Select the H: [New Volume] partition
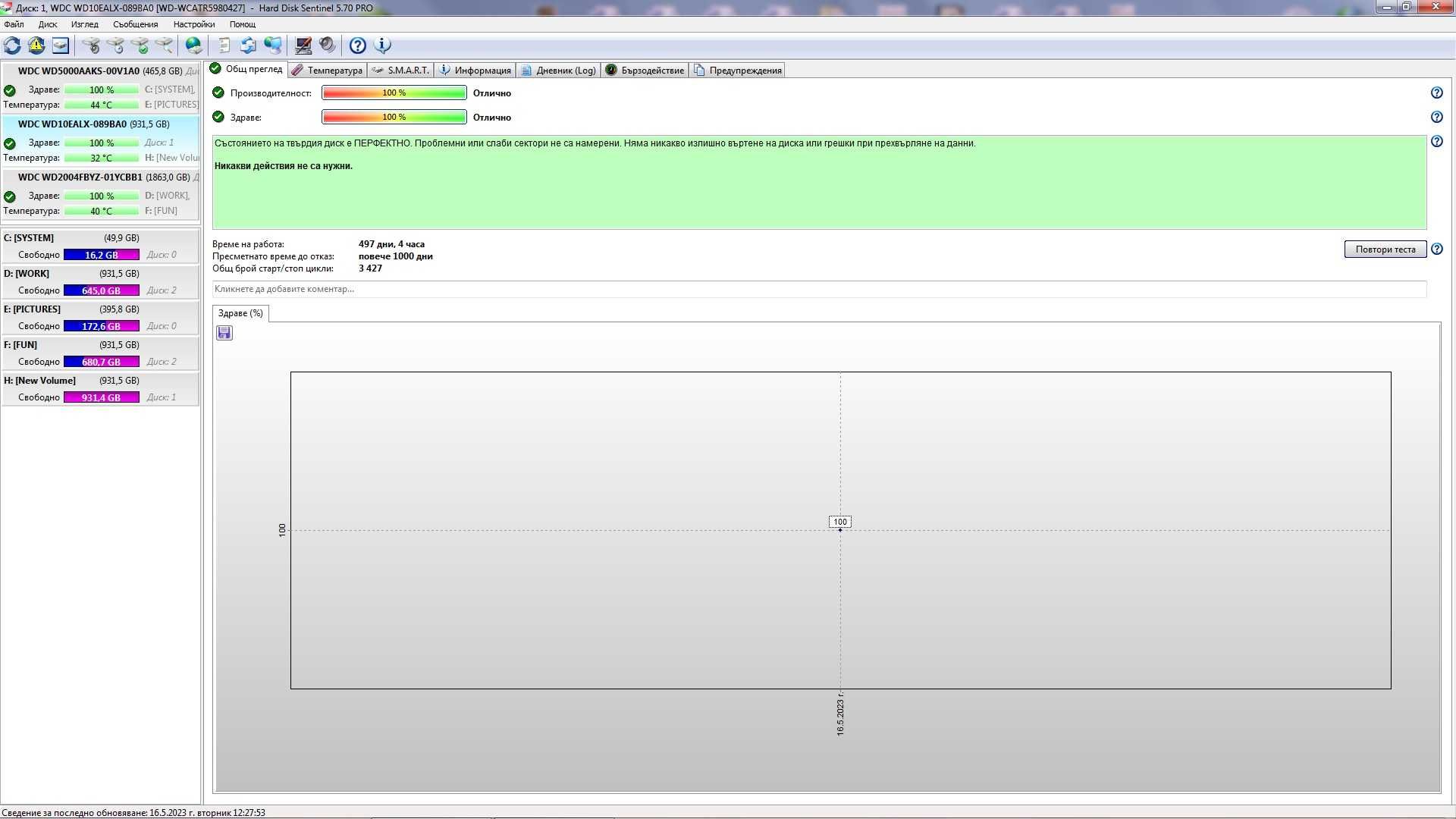 [100, 389]
